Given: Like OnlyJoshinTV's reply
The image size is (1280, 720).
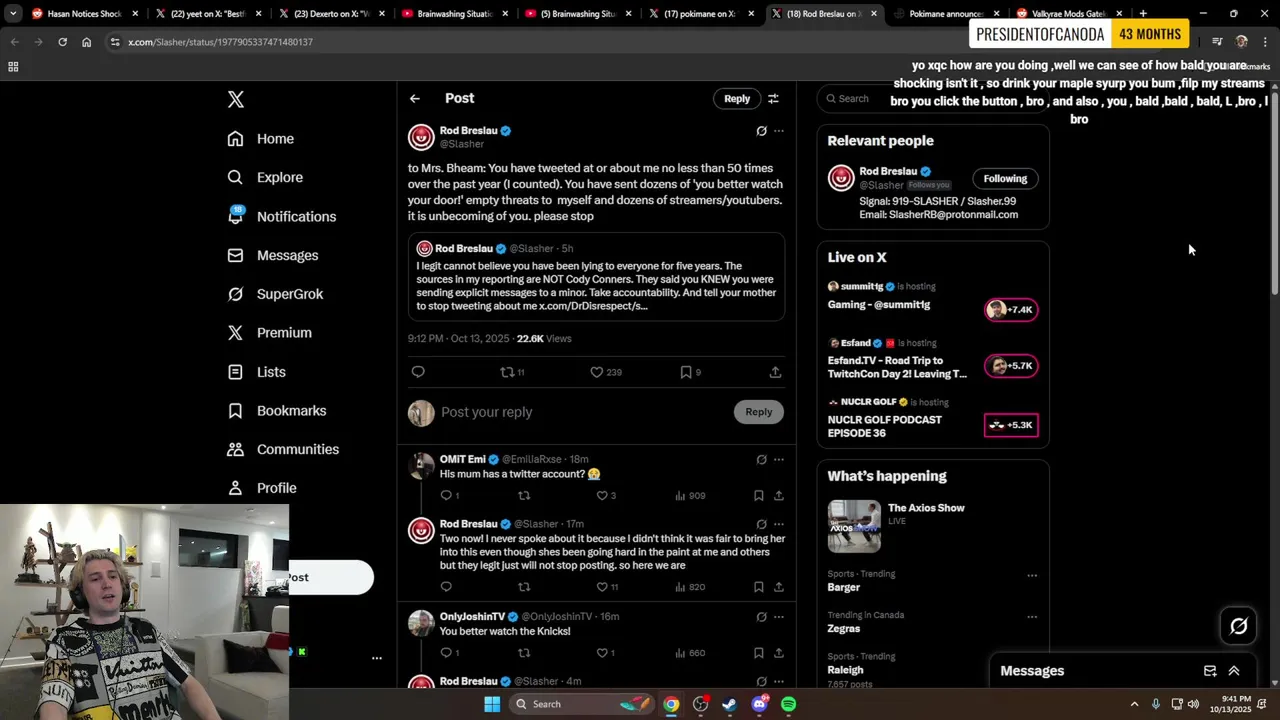Looking at the screenshot, I should (x=606, y=653).
